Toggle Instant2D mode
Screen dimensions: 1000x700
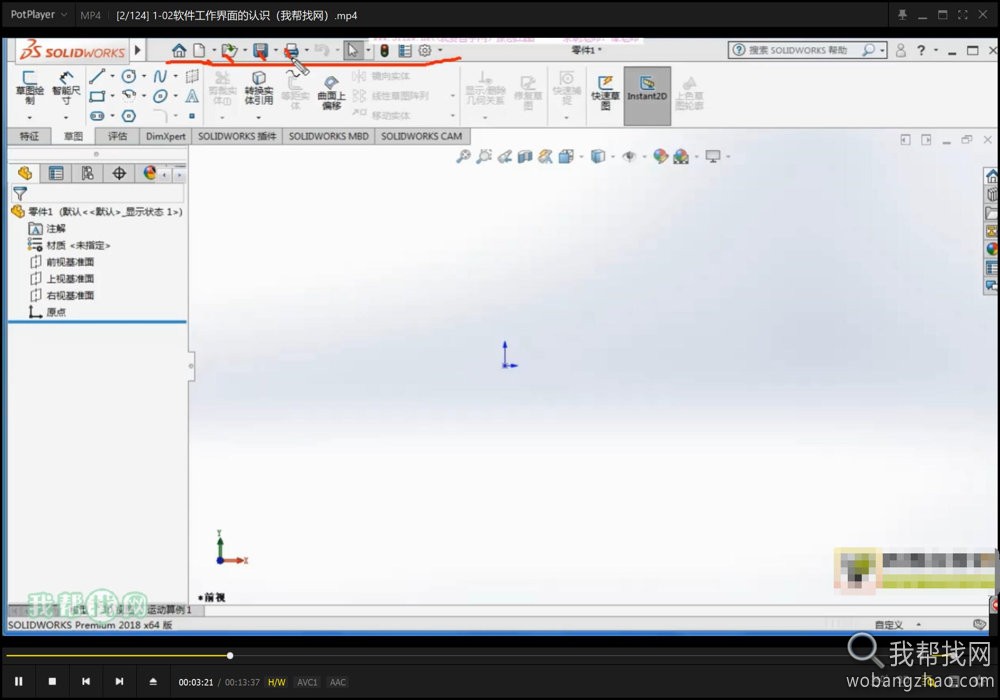click(x=647, y=96)
